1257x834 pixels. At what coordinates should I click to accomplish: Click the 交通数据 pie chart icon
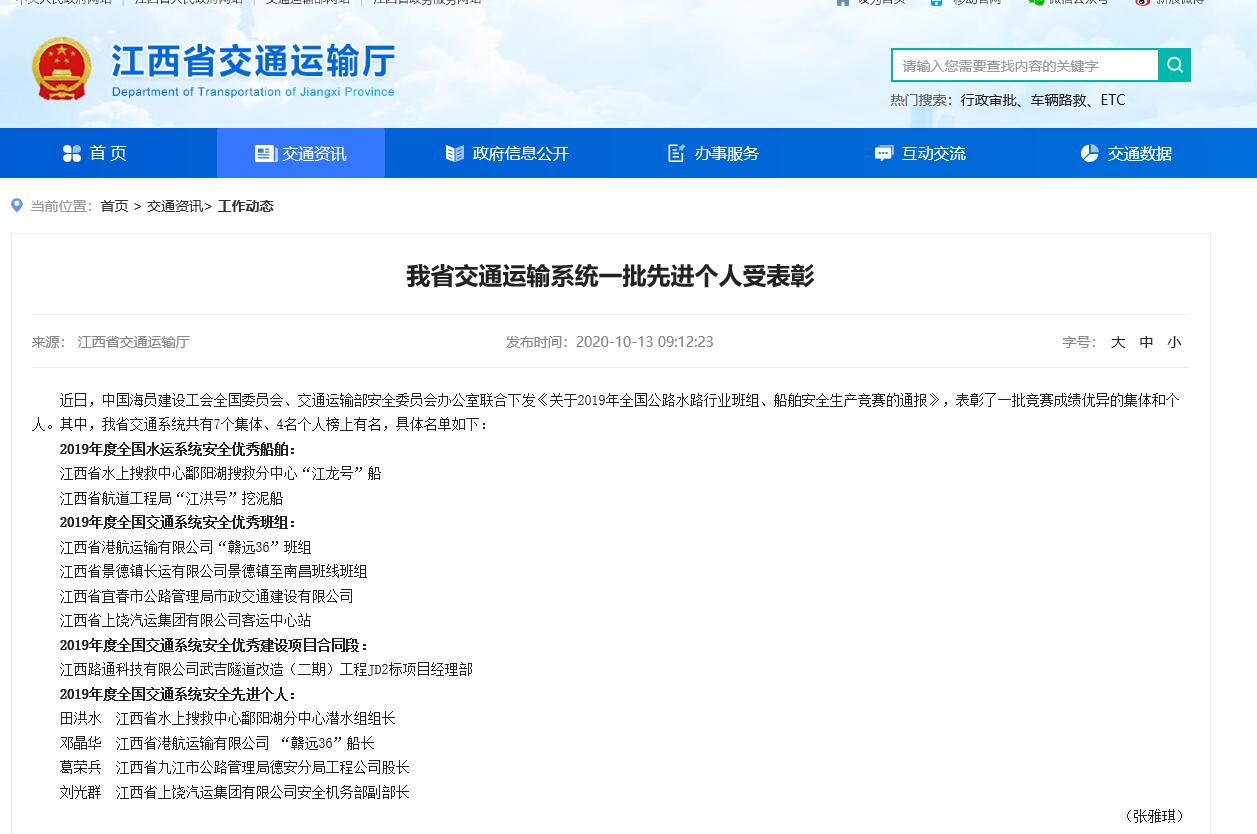pos(1090,153)
